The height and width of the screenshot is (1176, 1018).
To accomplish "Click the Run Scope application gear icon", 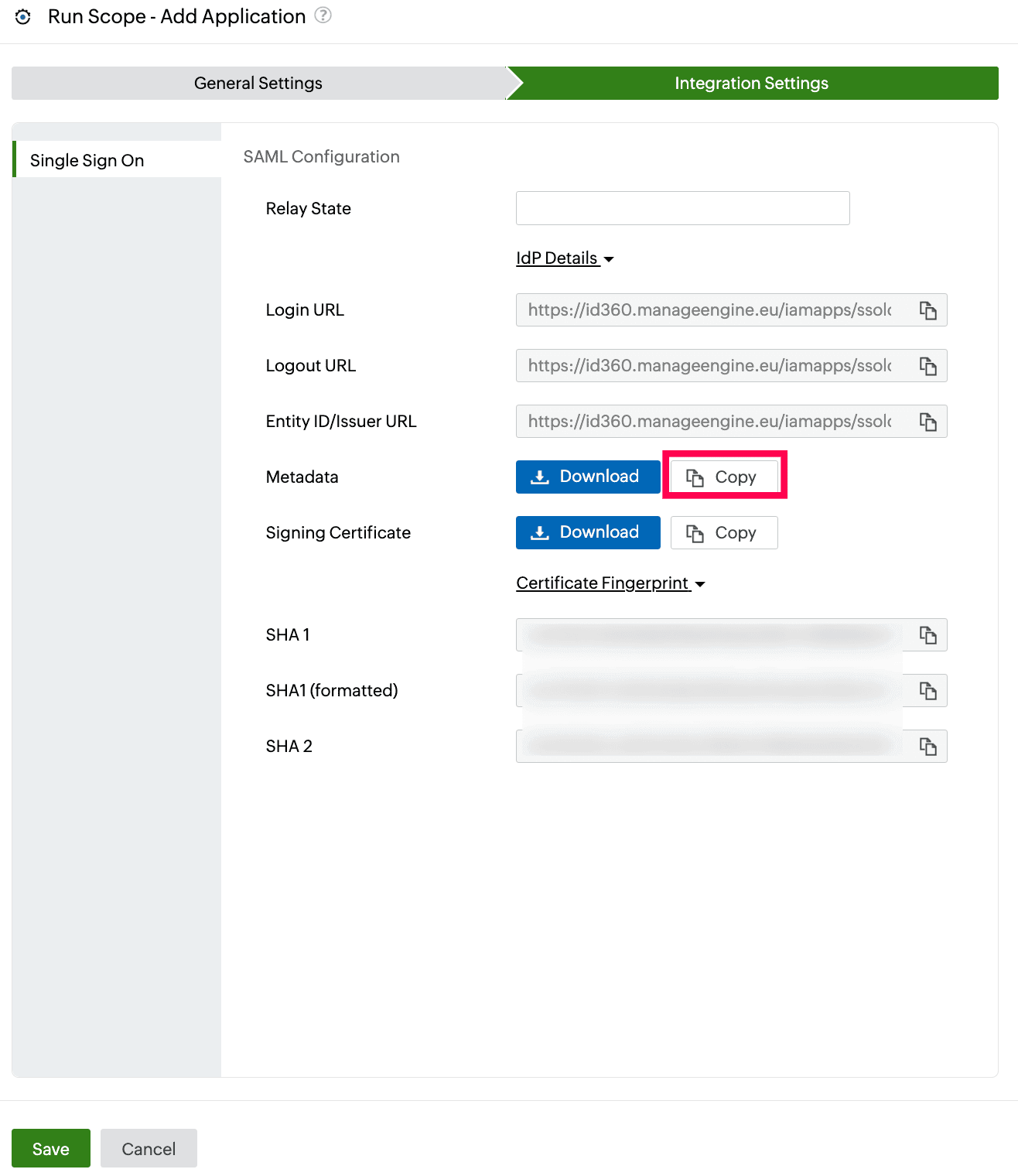I will coord(23,15).
